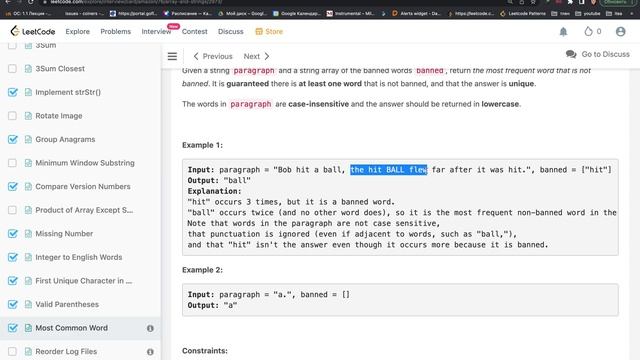Open the Reorder Log Files problem

(x=66, y=352)
